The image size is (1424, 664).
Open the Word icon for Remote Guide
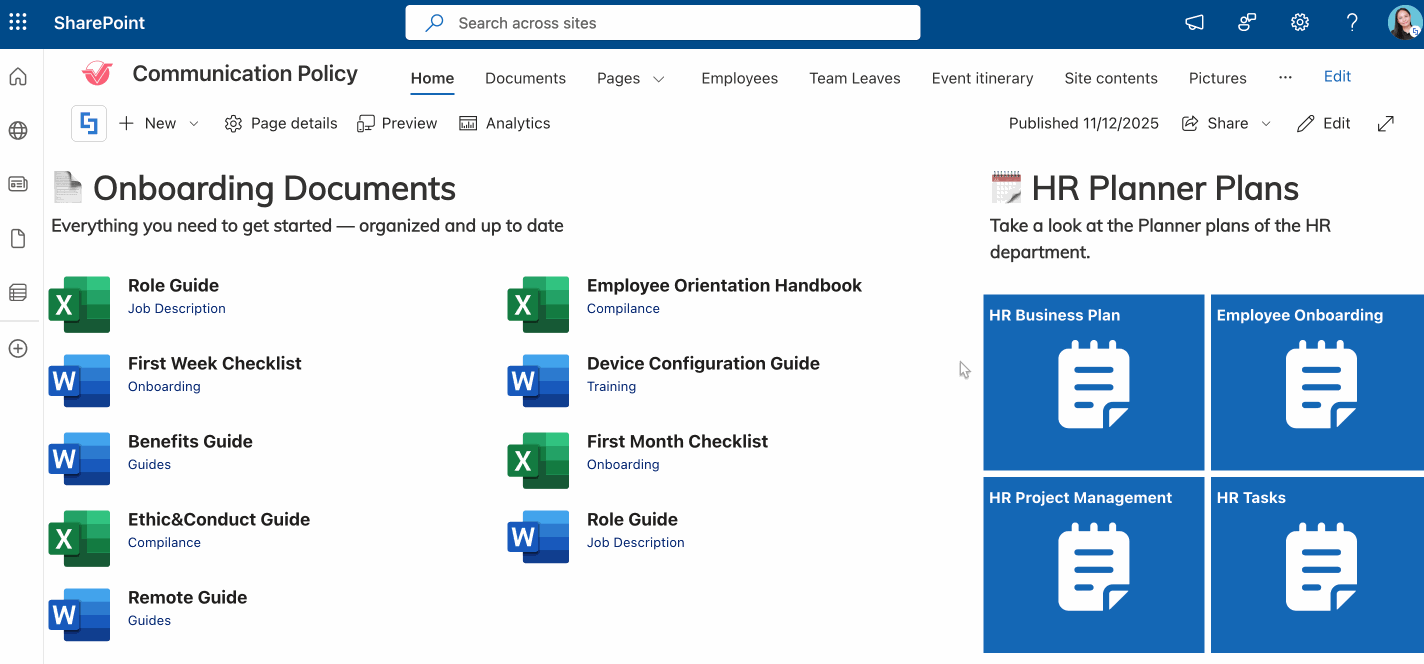point(79,615)
